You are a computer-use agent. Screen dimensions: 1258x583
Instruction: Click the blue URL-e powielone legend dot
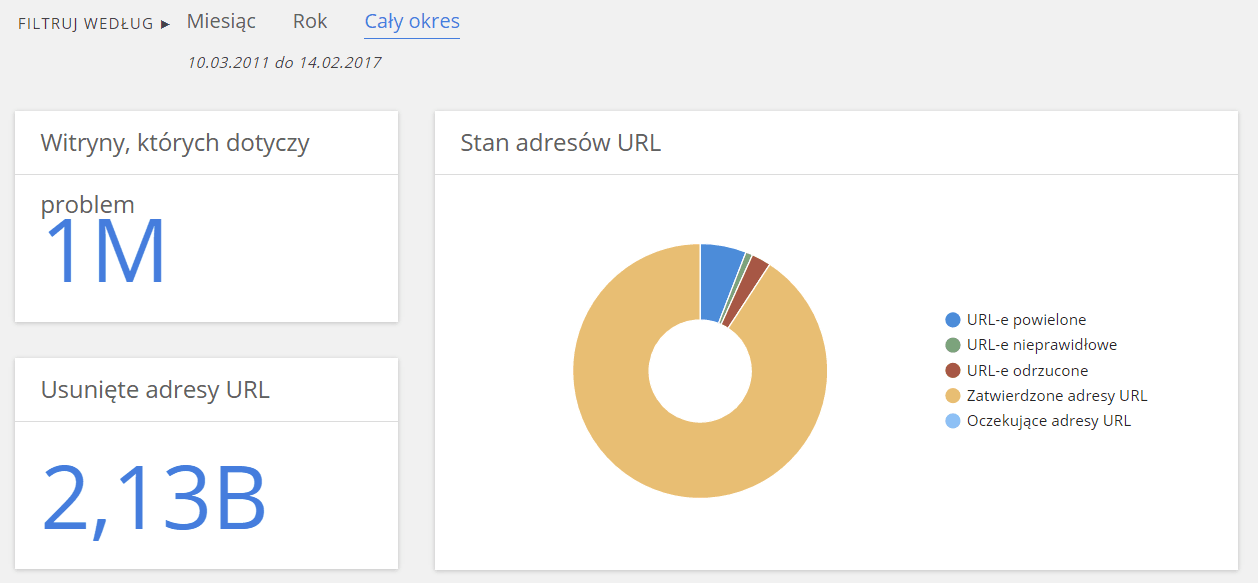click(953, 320)
